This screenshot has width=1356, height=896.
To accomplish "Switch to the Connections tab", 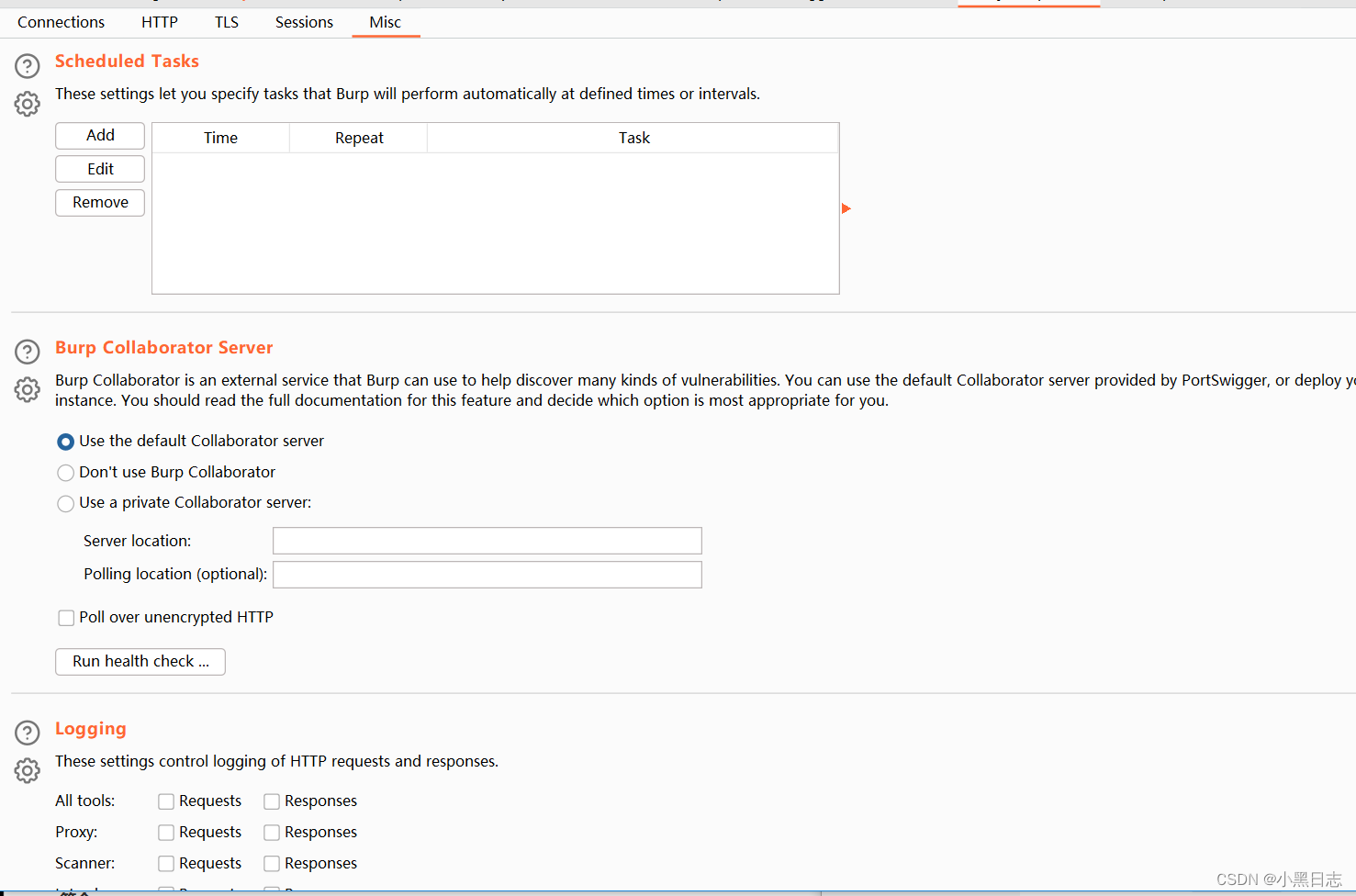I will tap(61, 22).
